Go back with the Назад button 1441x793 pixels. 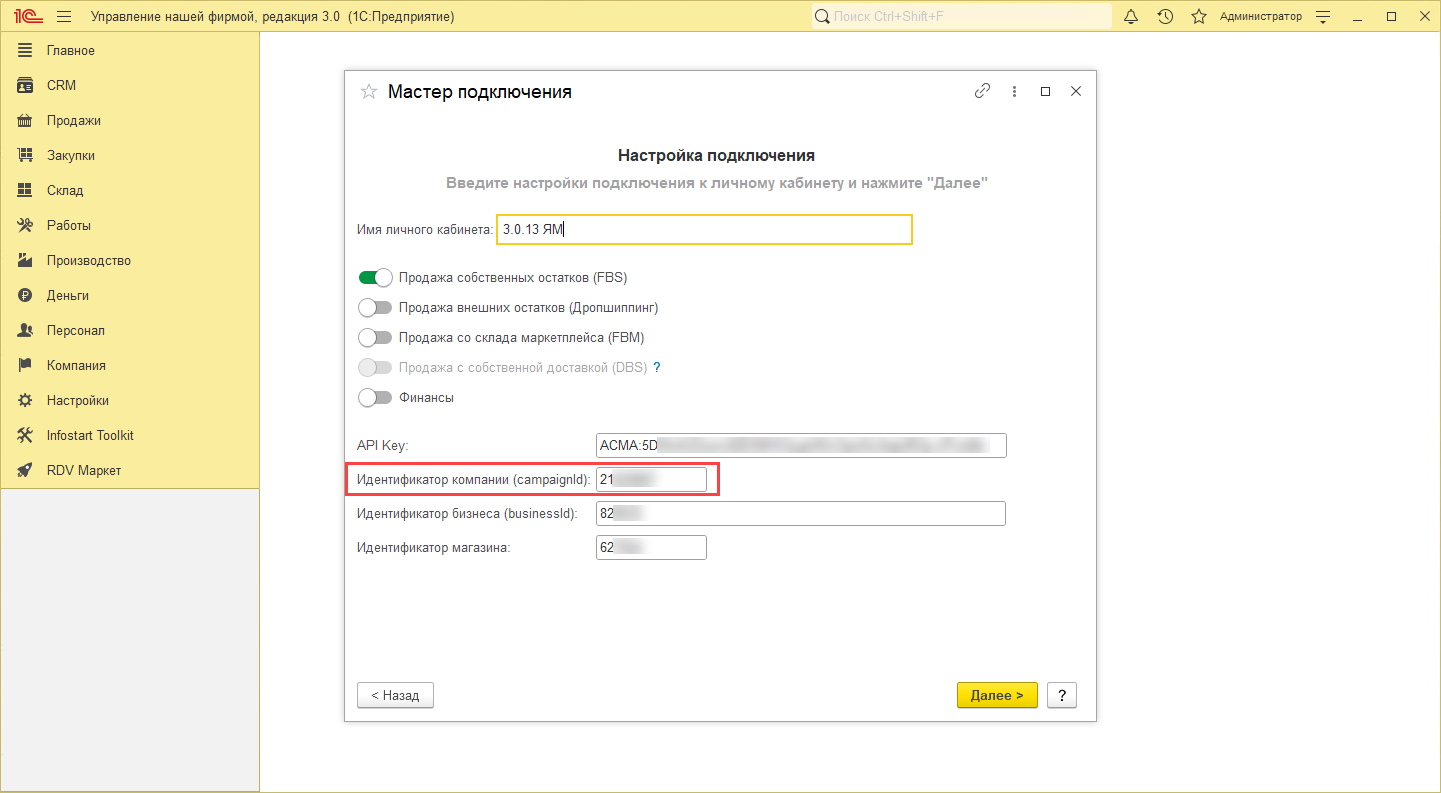395,695
